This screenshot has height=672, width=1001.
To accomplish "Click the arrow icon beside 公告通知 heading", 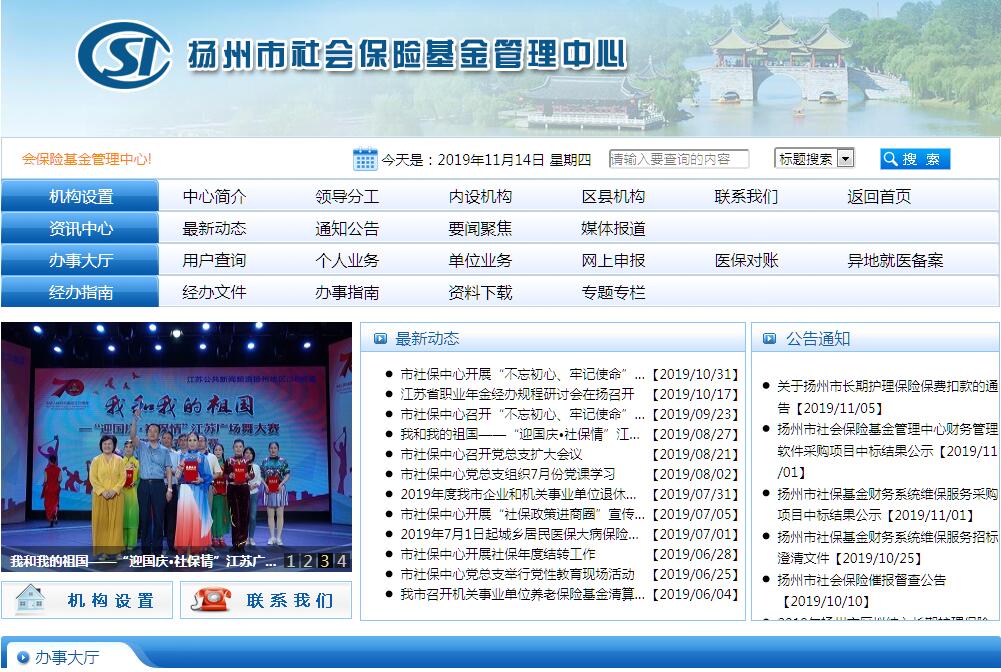I will [x=770, y=339].
